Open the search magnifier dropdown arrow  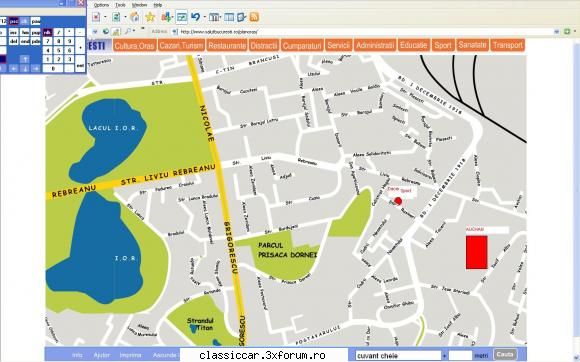(134, 30)
